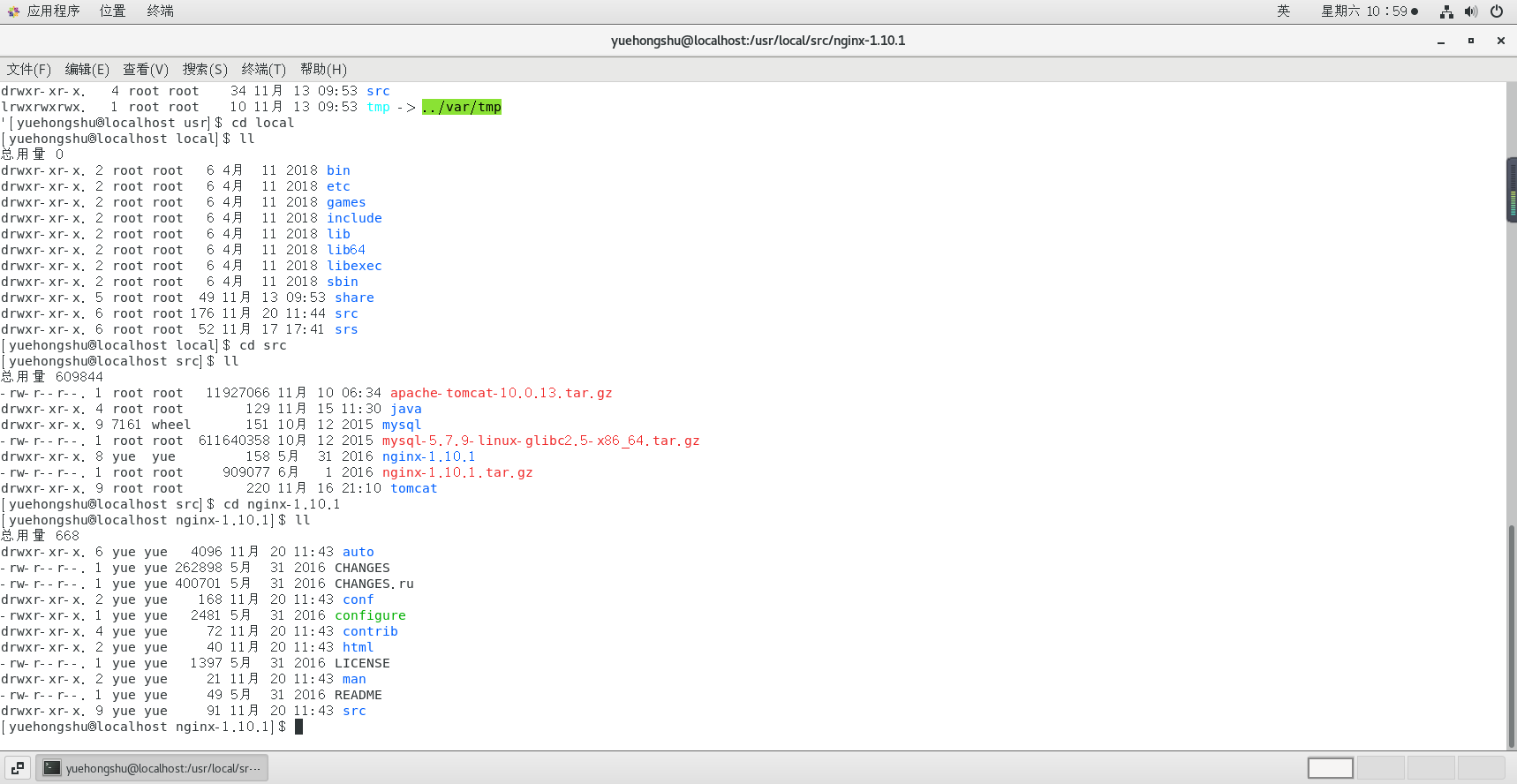Click the 总用量 609844 line
Image resolution: width=1517 pixels, height=784 pixels.
click(x=52, y=377)
